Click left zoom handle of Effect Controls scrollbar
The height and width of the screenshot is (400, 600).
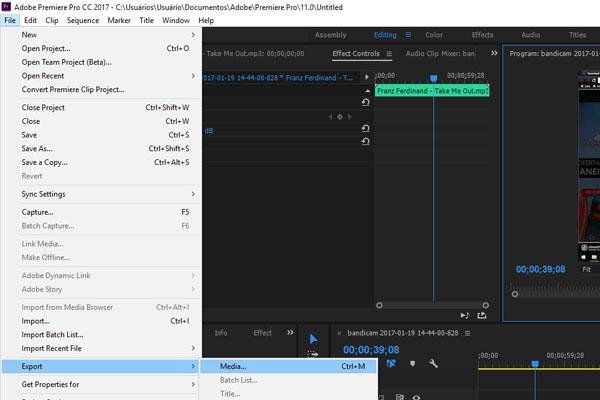pyautogui.click(x=379, y=305)
